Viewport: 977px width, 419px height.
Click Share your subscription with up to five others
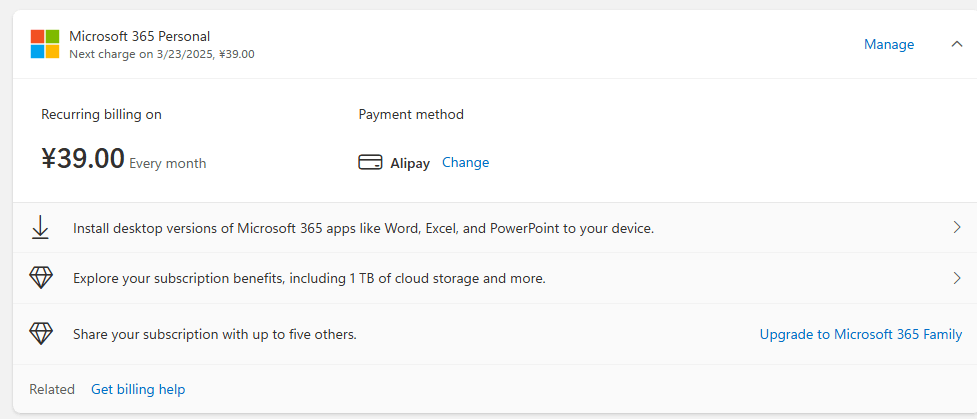(215, 334)
